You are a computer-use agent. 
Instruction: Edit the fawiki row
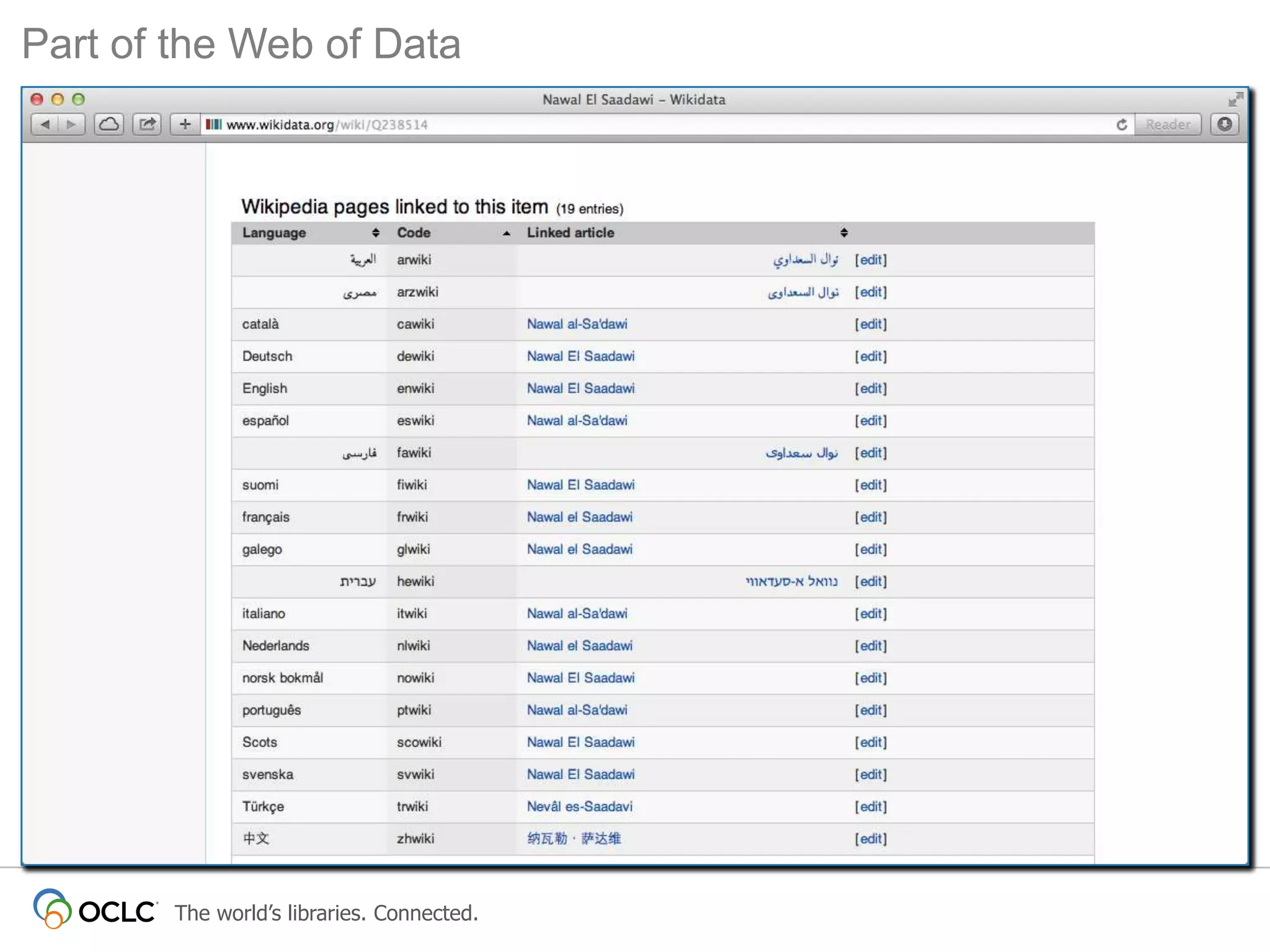tap(871, 453)
